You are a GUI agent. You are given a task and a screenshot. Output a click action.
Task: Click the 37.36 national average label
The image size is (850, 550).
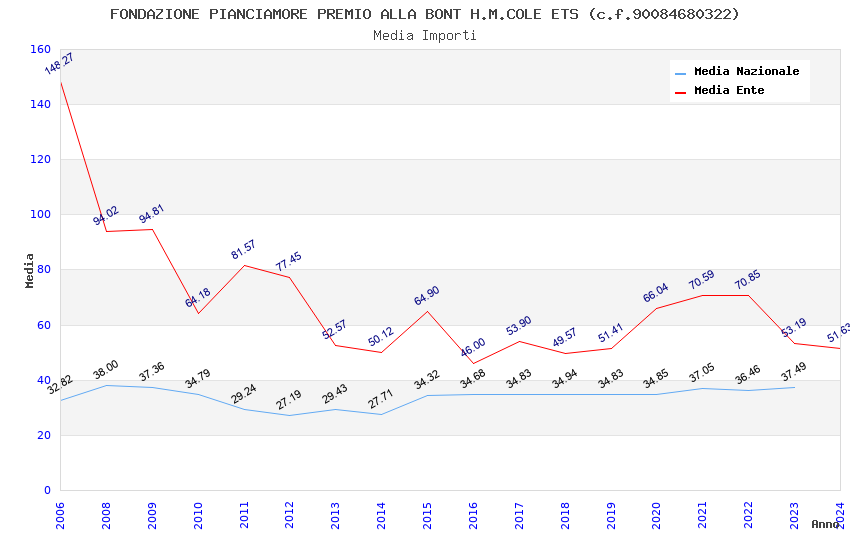pos(152,372)
